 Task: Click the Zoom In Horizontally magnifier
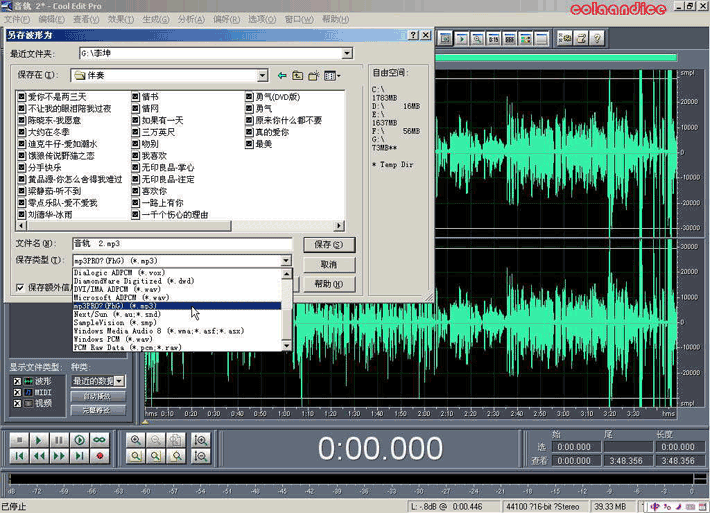pyautogui.click(x=136, y=440)
